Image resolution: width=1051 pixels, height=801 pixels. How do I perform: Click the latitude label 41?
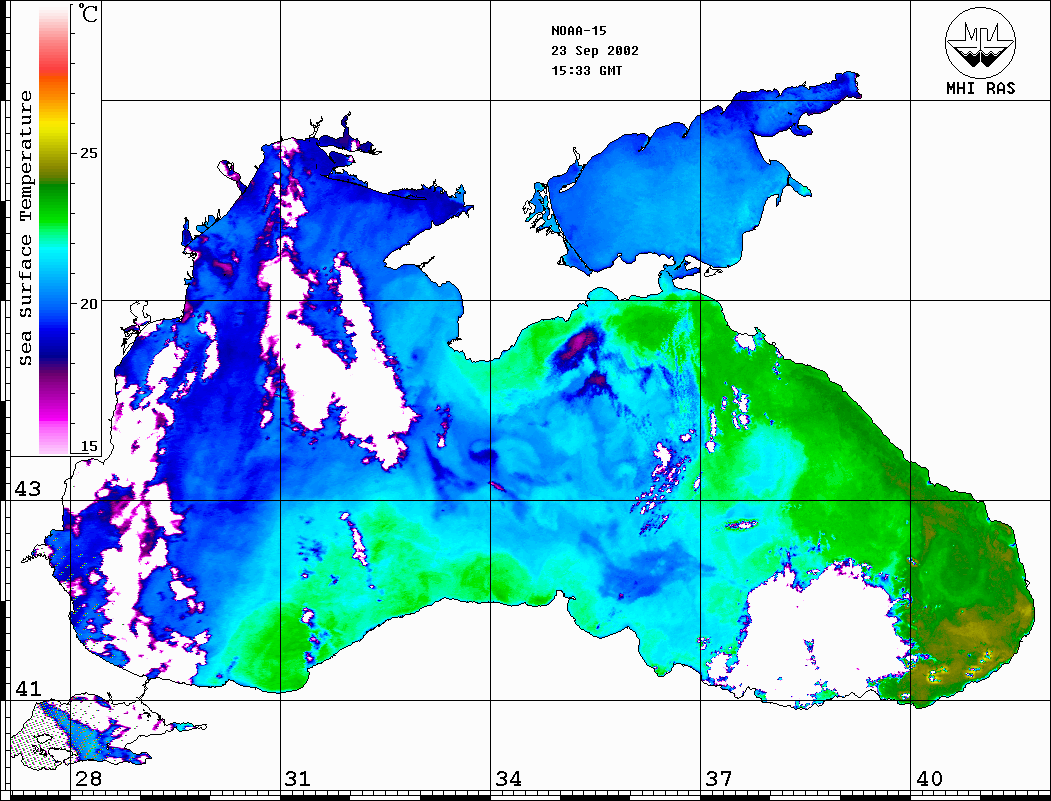28,689
